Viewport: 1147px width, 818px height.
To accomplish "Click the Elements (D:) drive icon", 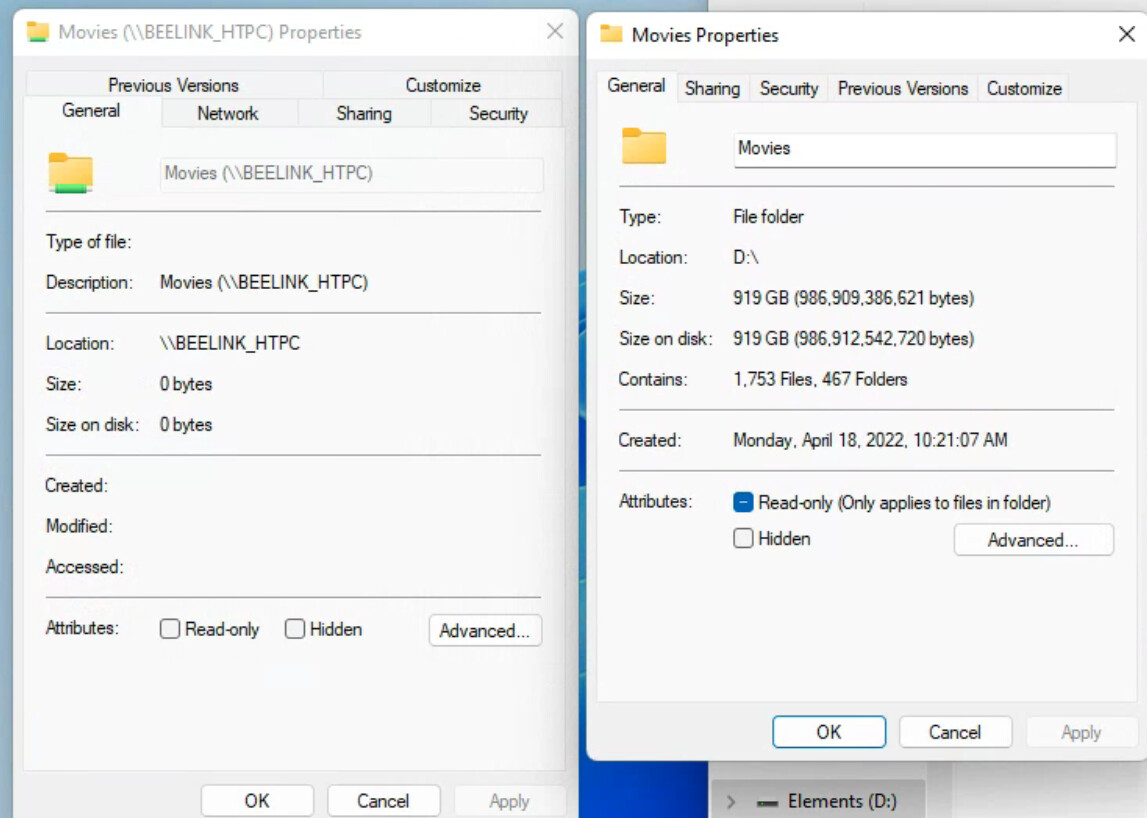I will coord(767,802).
